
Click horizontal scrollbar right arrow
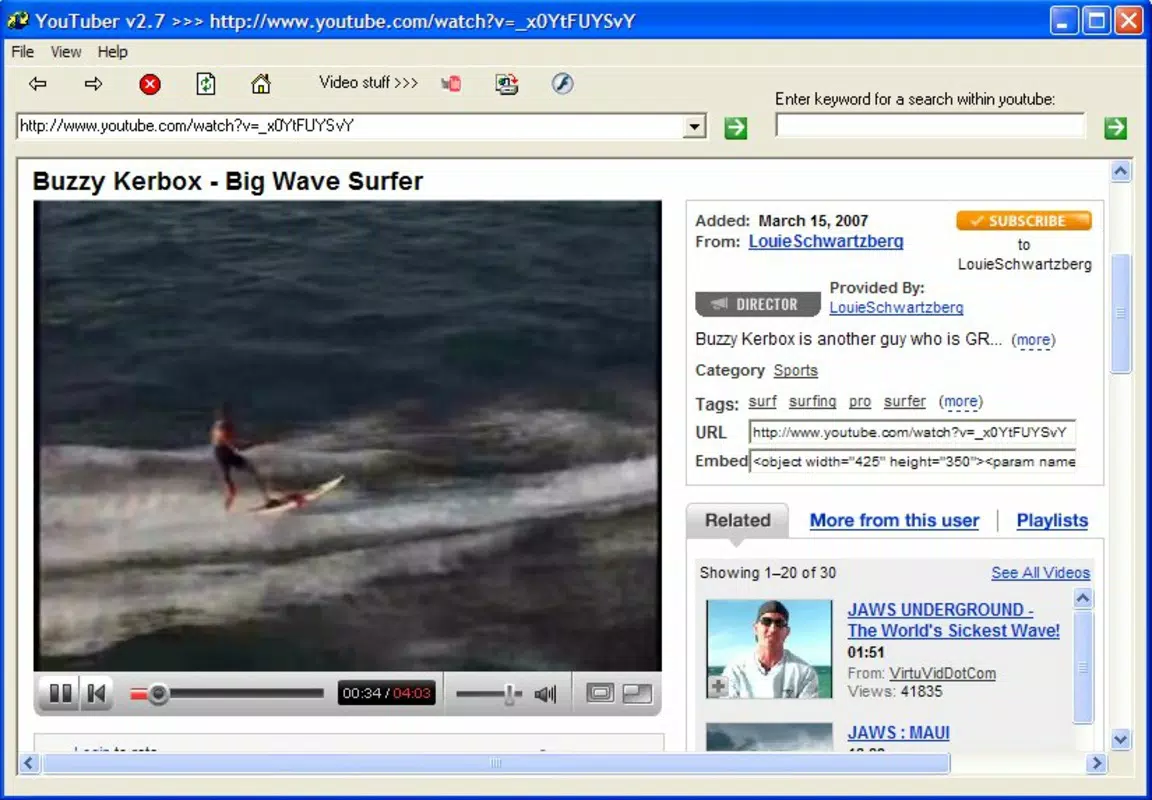coord(1096,763)
